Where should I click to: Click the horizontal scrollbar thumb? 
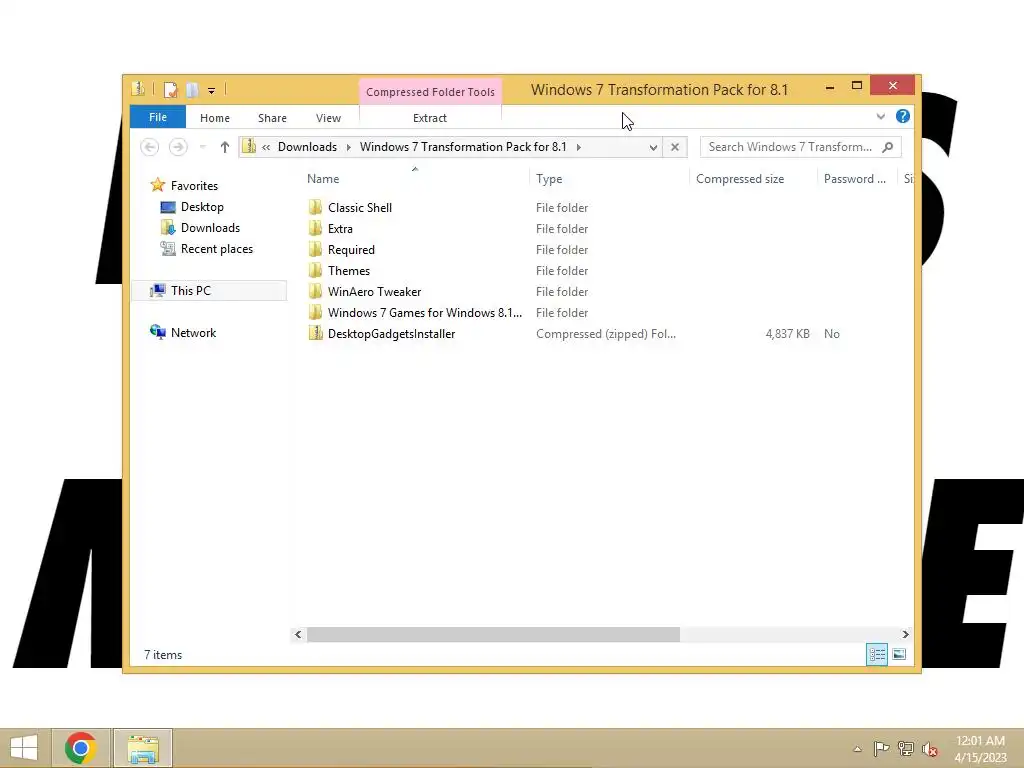pyautogui.click(x=493, y=634)
